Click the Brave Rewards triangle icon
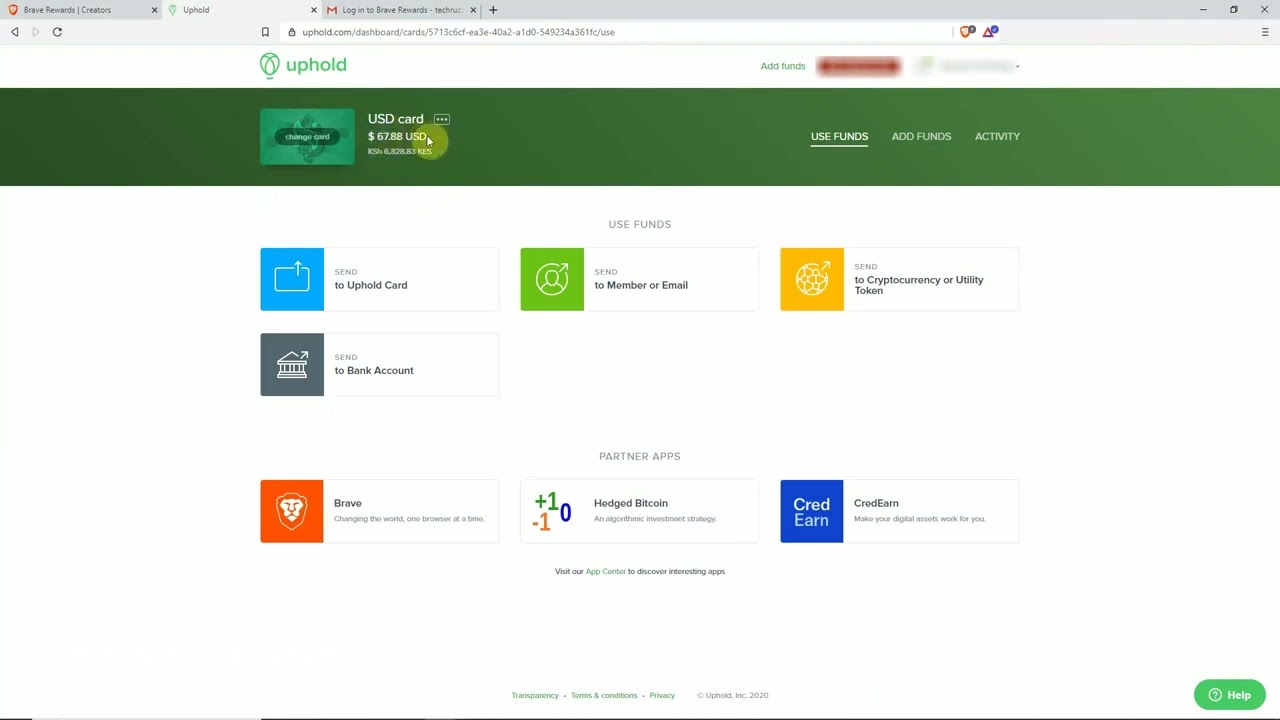The width and height of the screenshot is (1280, 720). [x=989, y=32]
